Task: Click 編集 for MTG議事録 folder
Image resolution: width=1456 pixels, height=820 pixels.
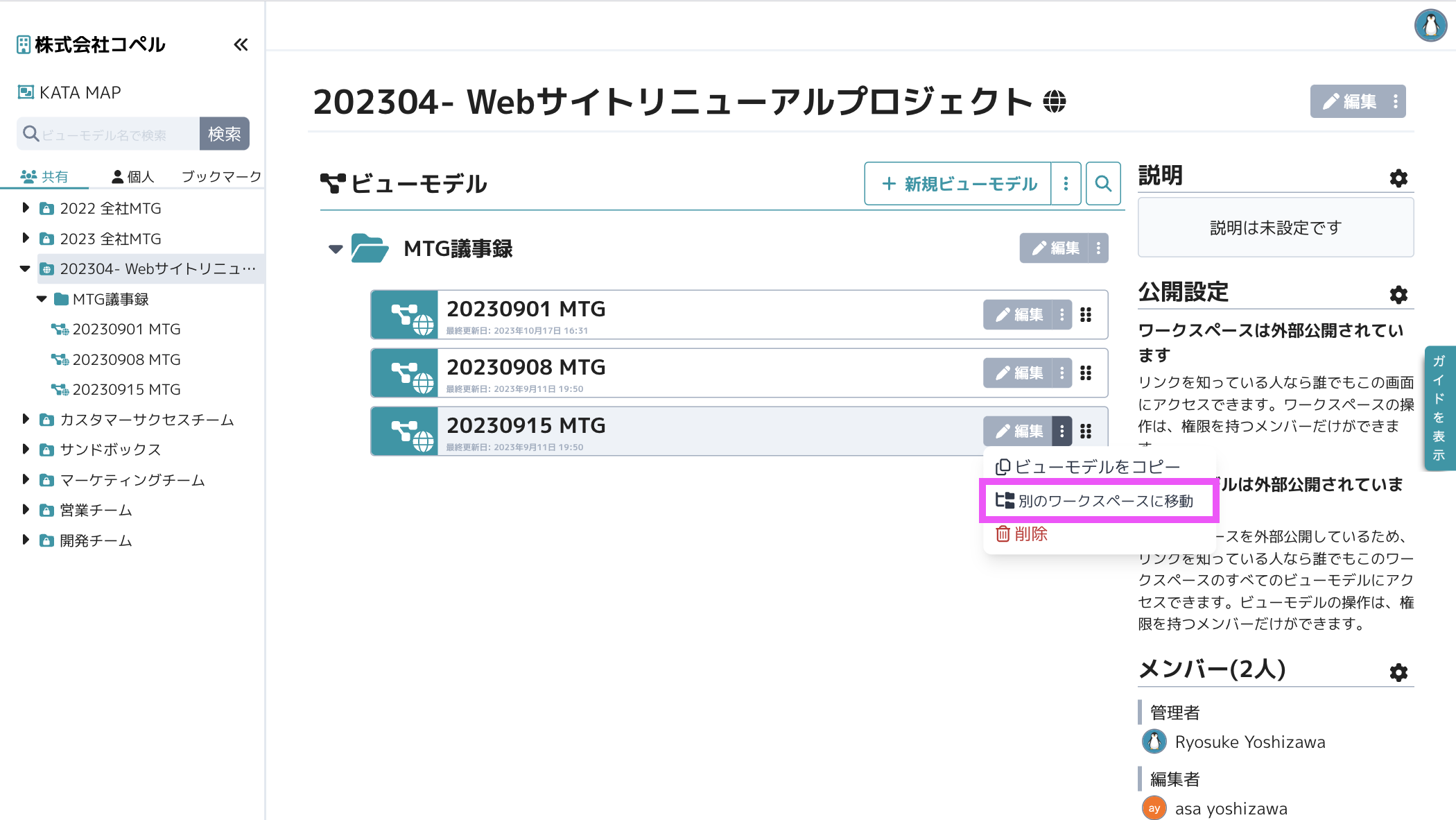Action: 1055,248
